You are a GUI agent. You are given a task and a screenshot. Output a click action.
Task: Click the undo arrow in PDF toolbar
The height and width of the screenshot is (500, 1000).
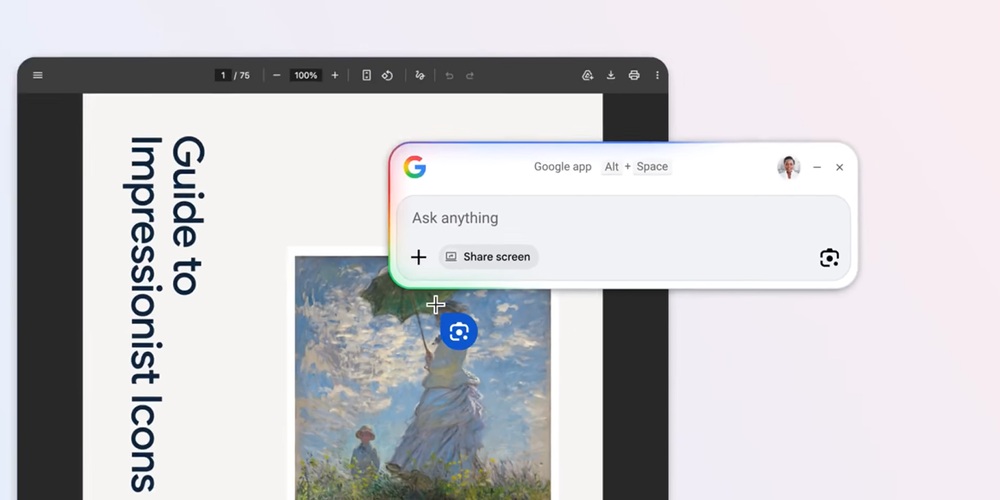449,75
